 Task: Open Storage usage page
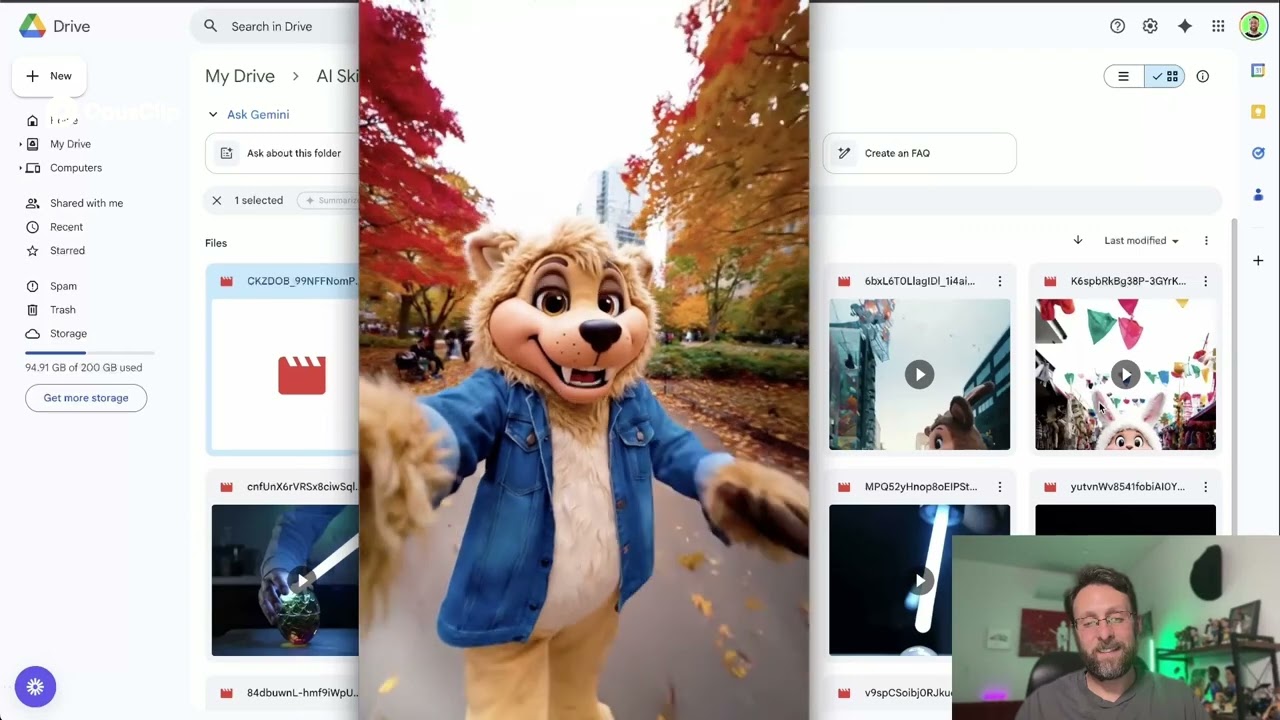[68, 334]
